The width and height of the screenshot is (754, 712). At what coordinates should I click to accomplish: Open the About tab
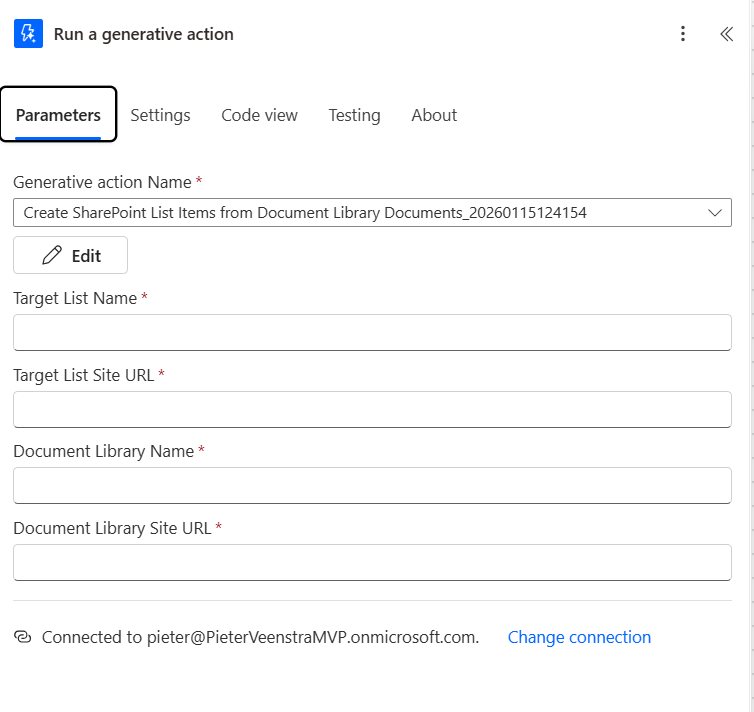click(x=434, y=115)
